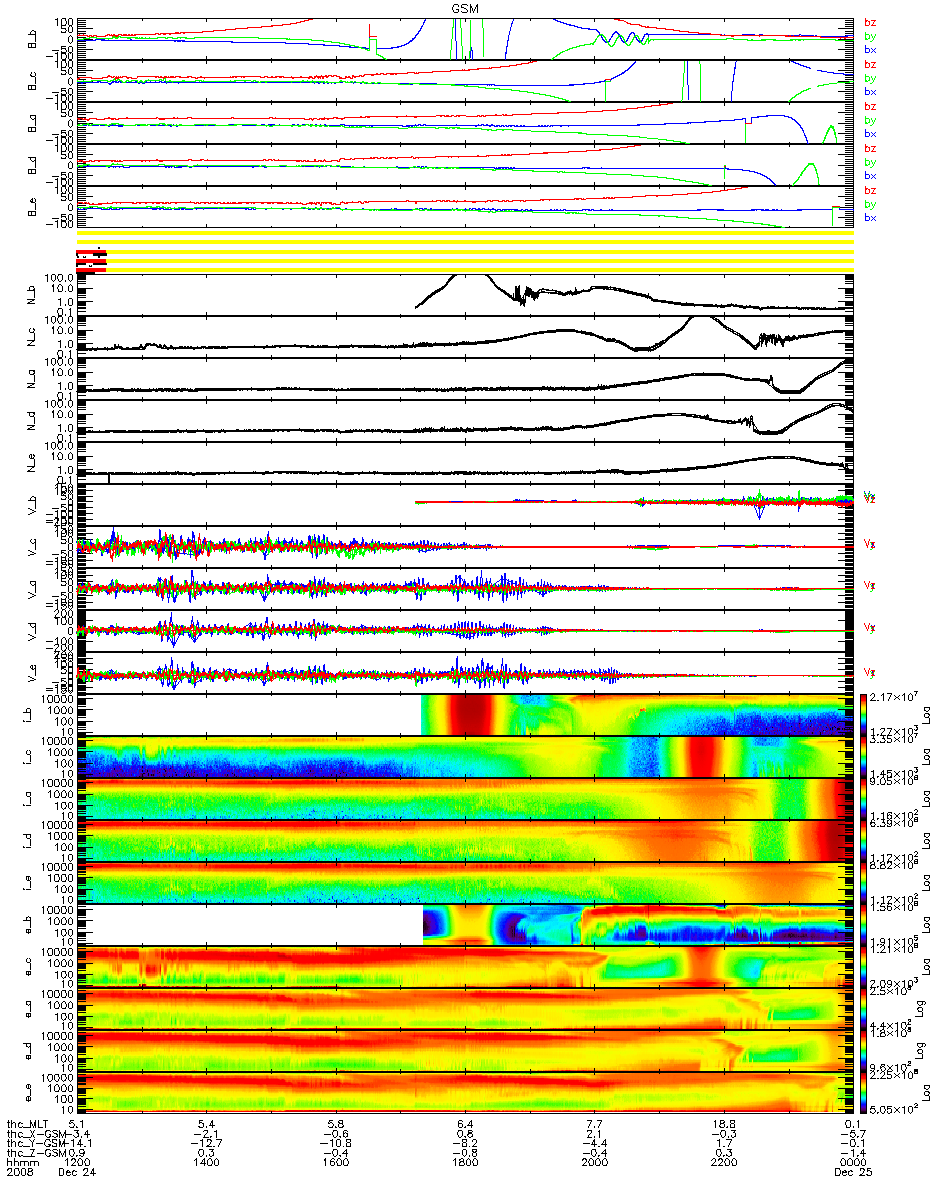The width and height of the screenshot is (930, 1200).
Task: Click the 2200 time tick label
Action: click(723, 1164)
